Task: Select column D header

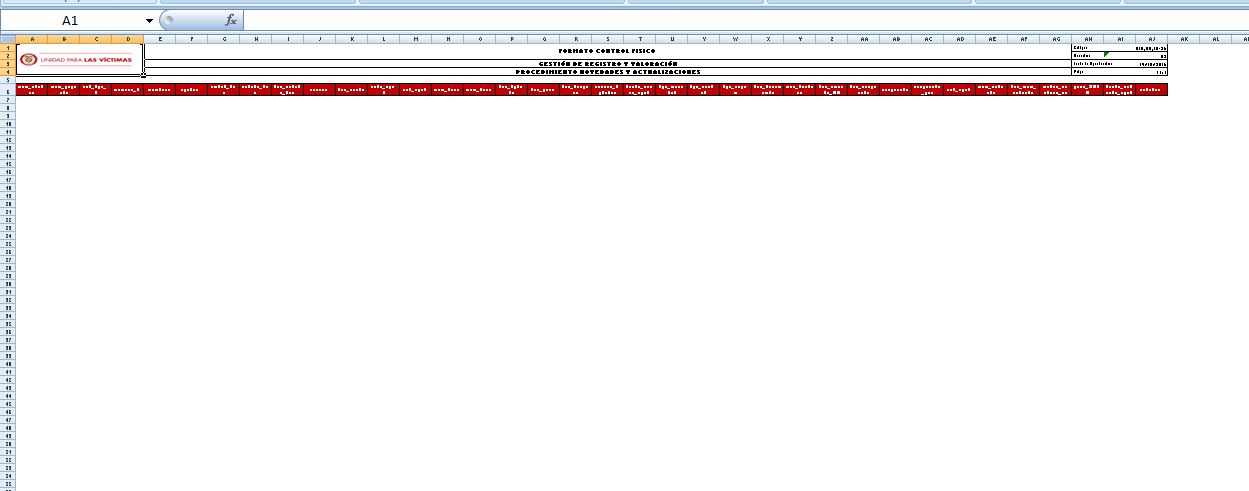Action: [x=128, y=39]
